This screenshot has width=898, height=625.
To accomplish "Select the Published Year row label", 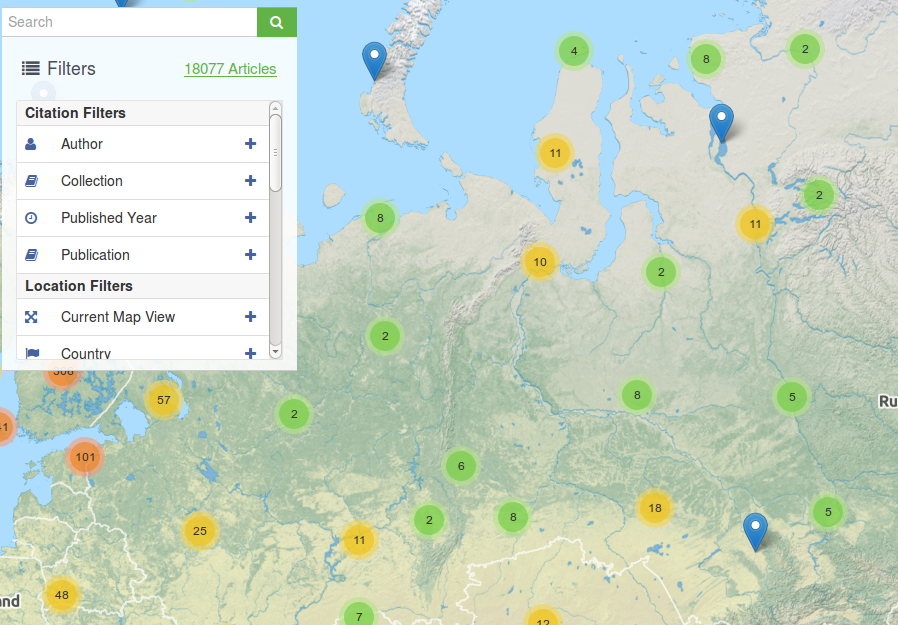I will (109, 218).
